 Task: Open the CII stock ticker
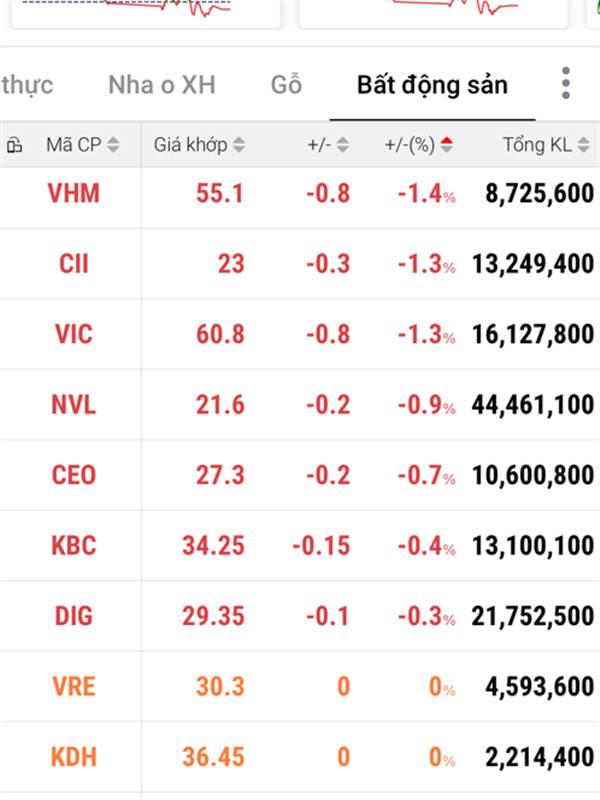(73, 264)
